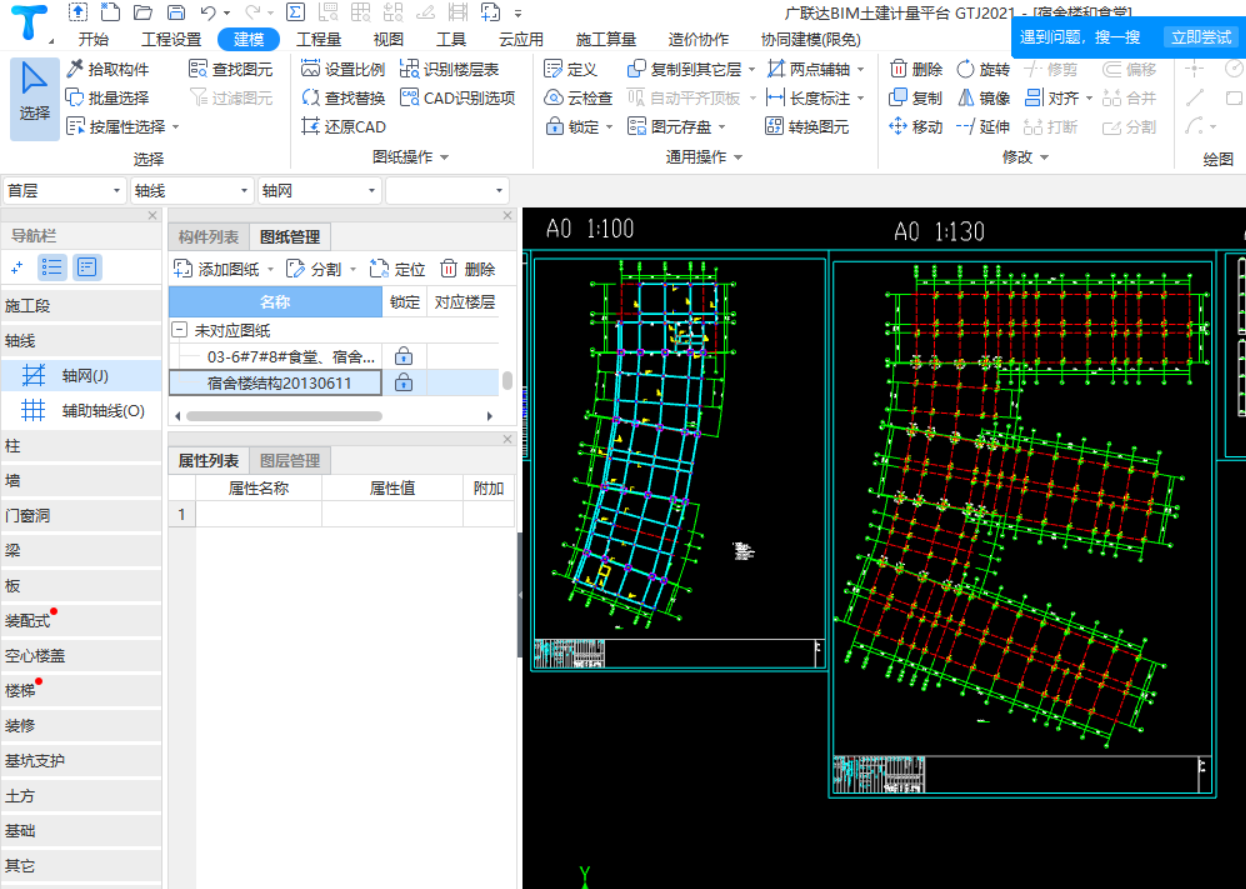
Task: Click the sigma summary calculation icon
Action: click(295, 12)
